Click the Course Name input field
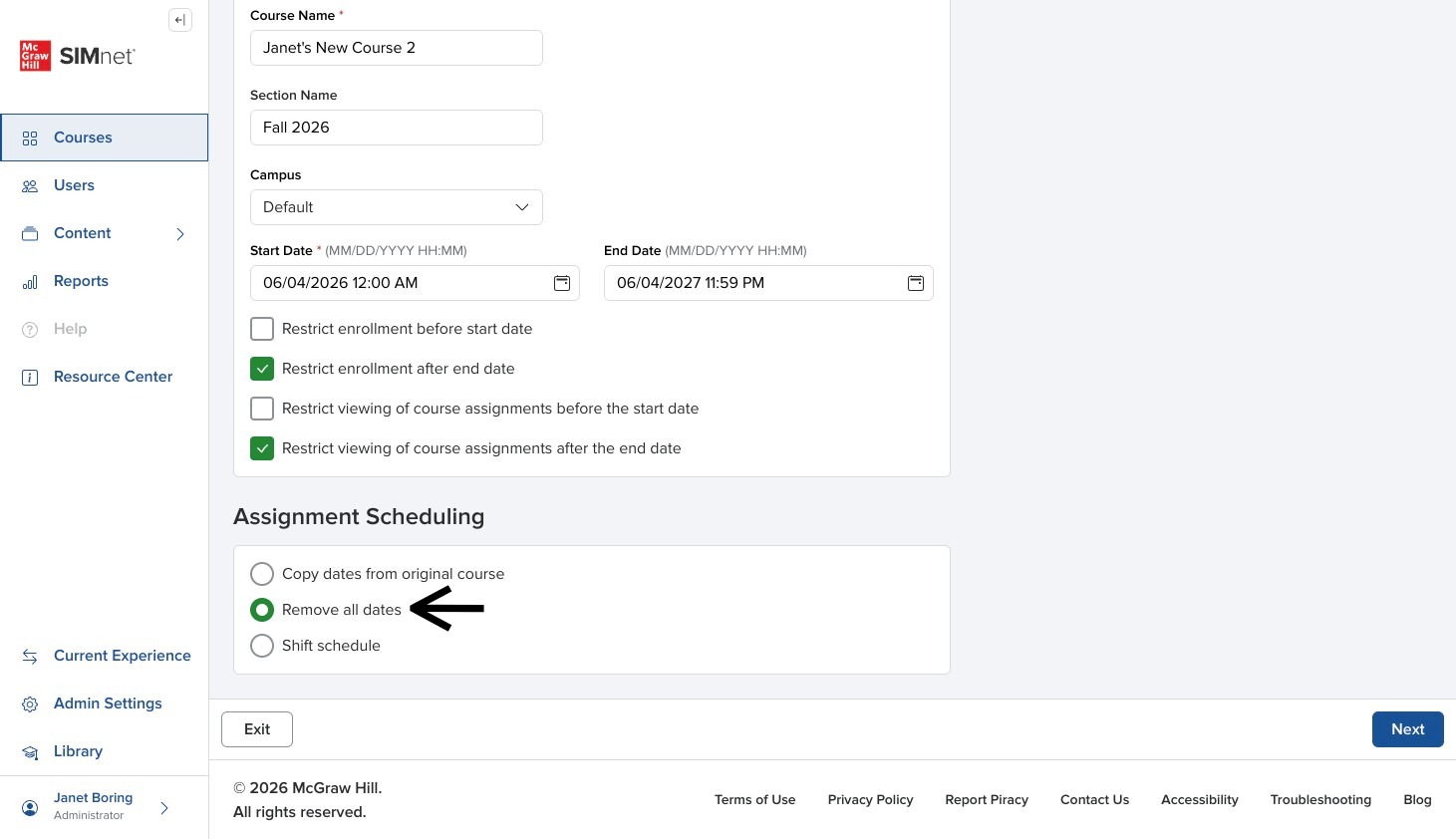The image size is (1456, 839). [x=397, y=48]
